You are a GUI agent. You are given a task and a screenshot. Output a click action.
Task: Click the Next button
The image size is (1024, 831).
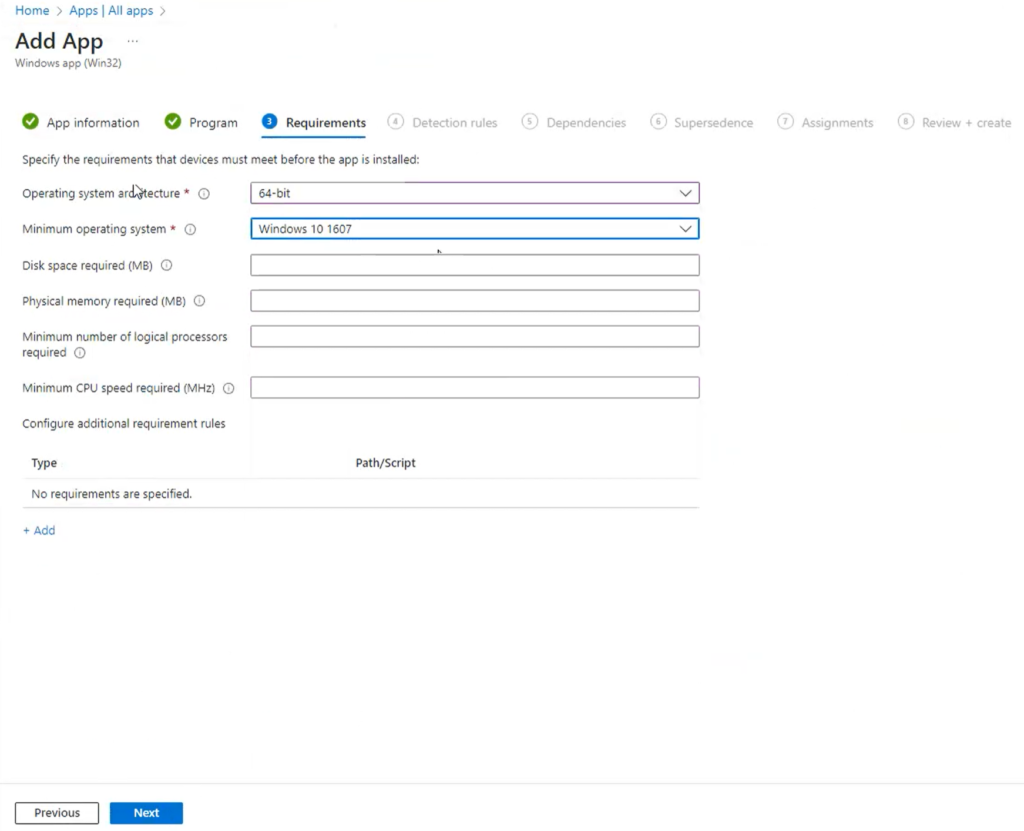tap(146, 812)
